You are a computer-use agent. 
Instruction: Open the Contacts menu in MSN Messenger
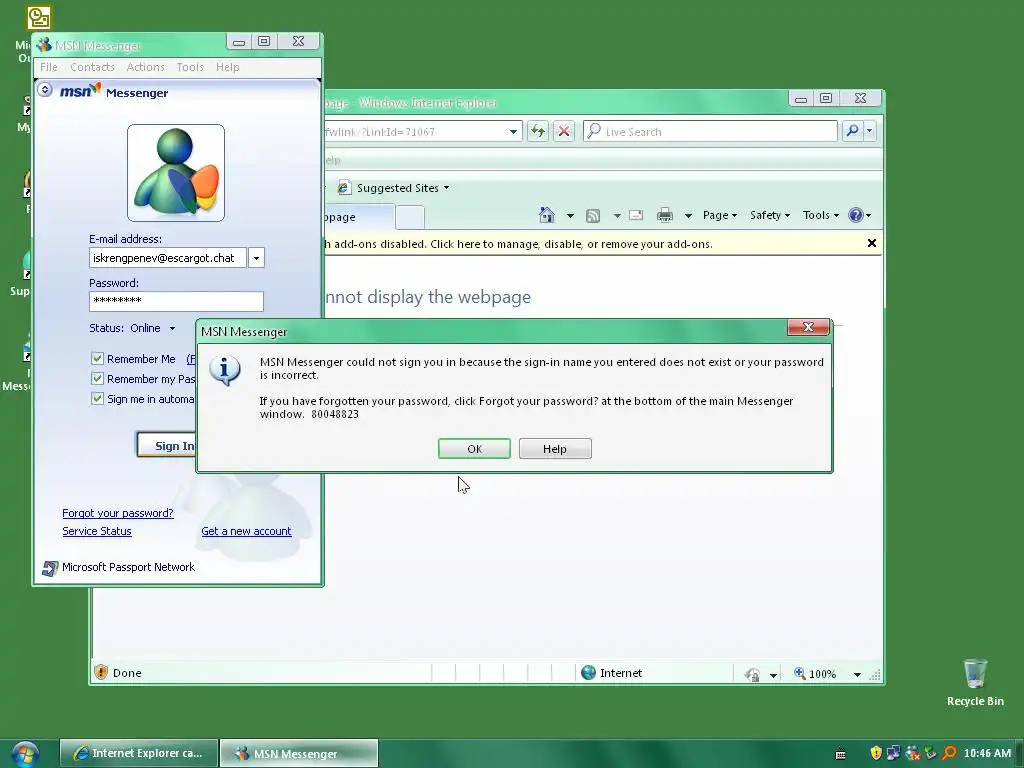click(92, 67)
